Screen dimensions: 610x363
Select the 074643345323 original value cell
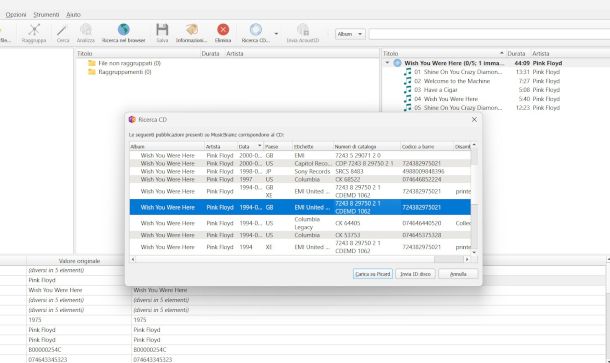pyautogui.click(x=79, y=359)
